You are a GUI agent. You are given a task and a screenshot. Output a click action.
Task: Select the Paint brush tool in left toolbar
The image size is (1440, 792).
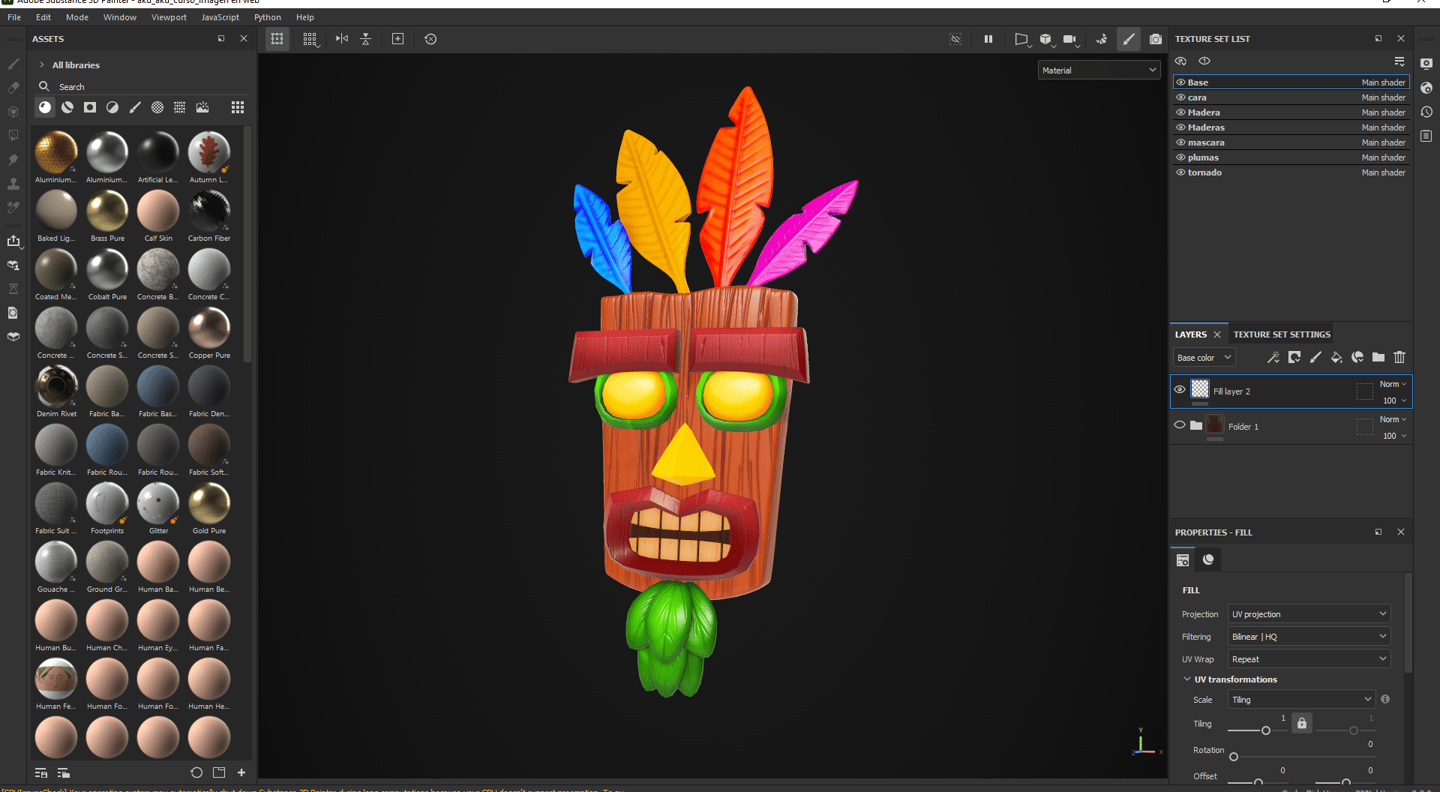tap(13, 64)
